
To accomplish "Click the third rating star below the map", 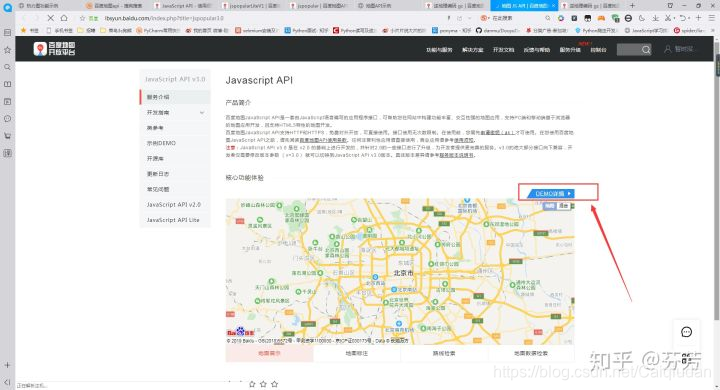I will pos(274,384).
